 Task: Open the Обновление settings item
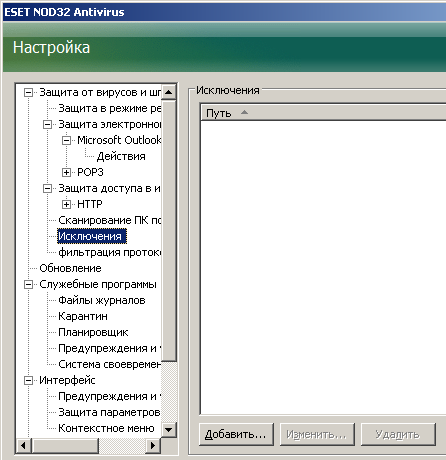(x=70, y=268)
